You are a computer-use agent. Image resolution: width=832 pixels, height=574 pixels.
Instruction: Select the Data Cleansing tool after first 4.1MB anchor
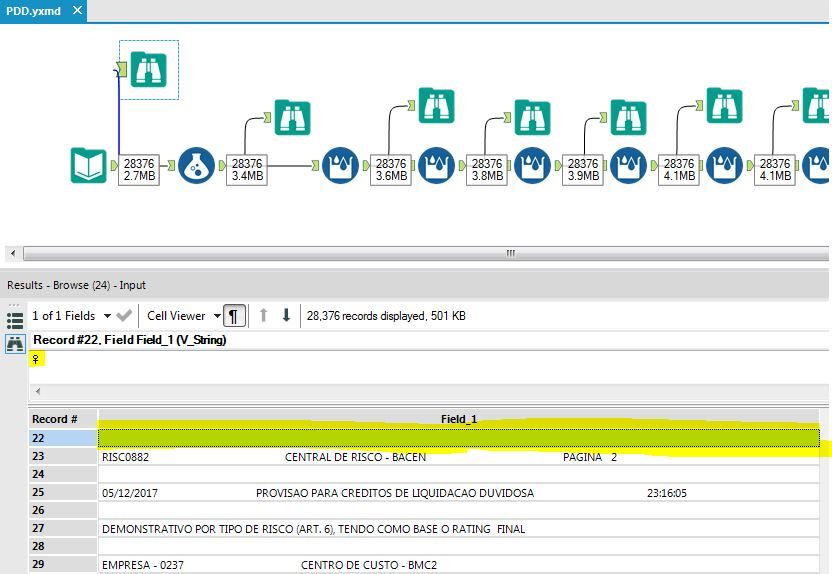point(724,166)
